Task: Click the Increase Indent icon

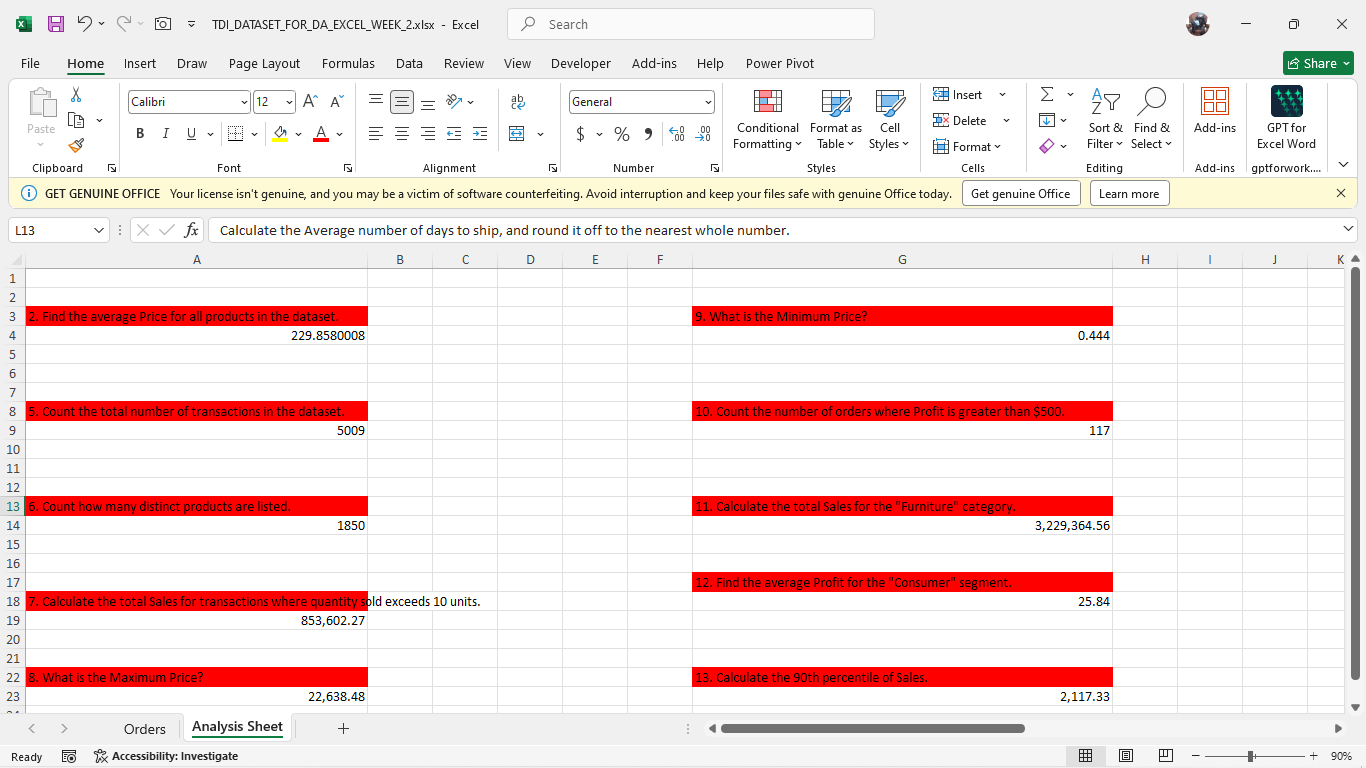Action: coord(480,134)
